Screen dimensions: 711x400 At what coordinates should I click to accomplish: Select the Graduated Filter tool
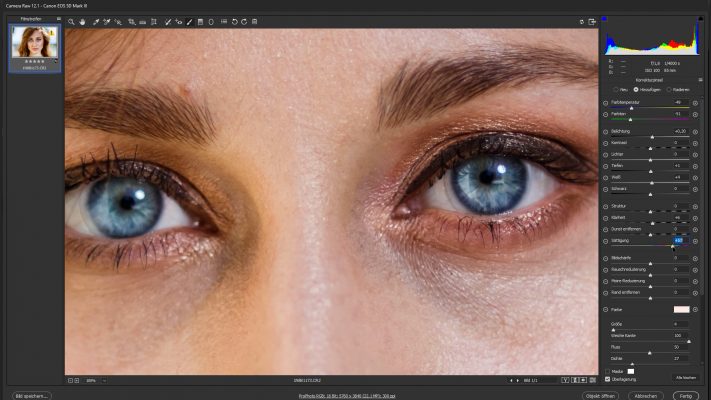tap(200, 21)
